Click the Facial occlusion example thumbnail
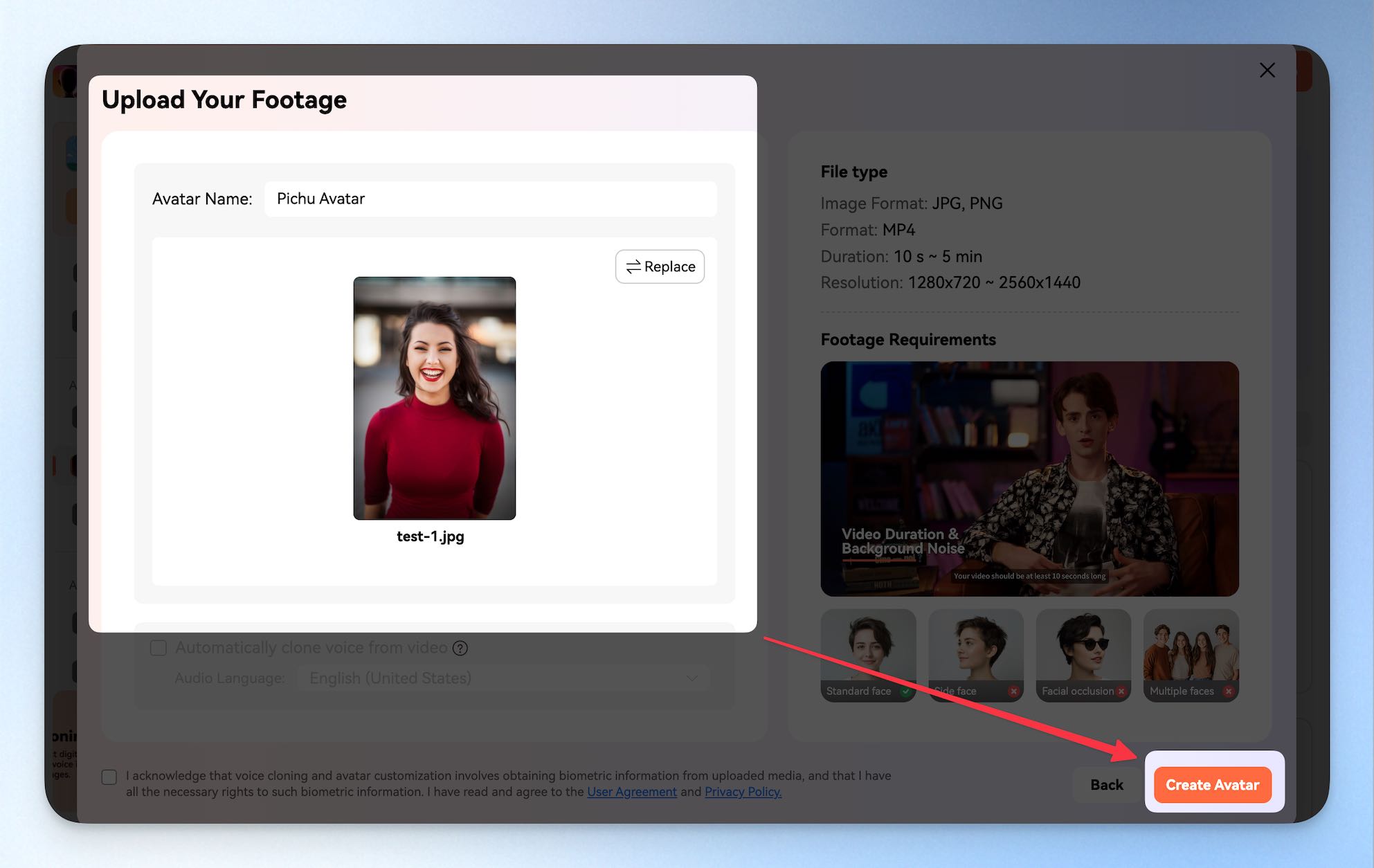Viewport: 1374px width, 868px height. [x=1083, y=655]
